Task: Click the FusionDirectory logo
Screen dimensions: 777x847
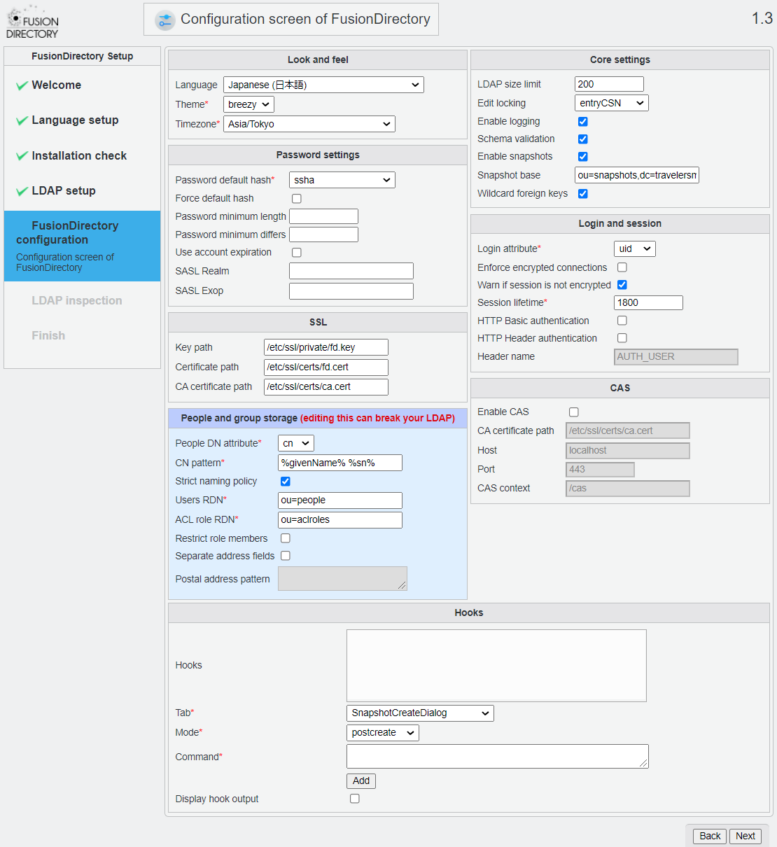Action: [32, 21]
